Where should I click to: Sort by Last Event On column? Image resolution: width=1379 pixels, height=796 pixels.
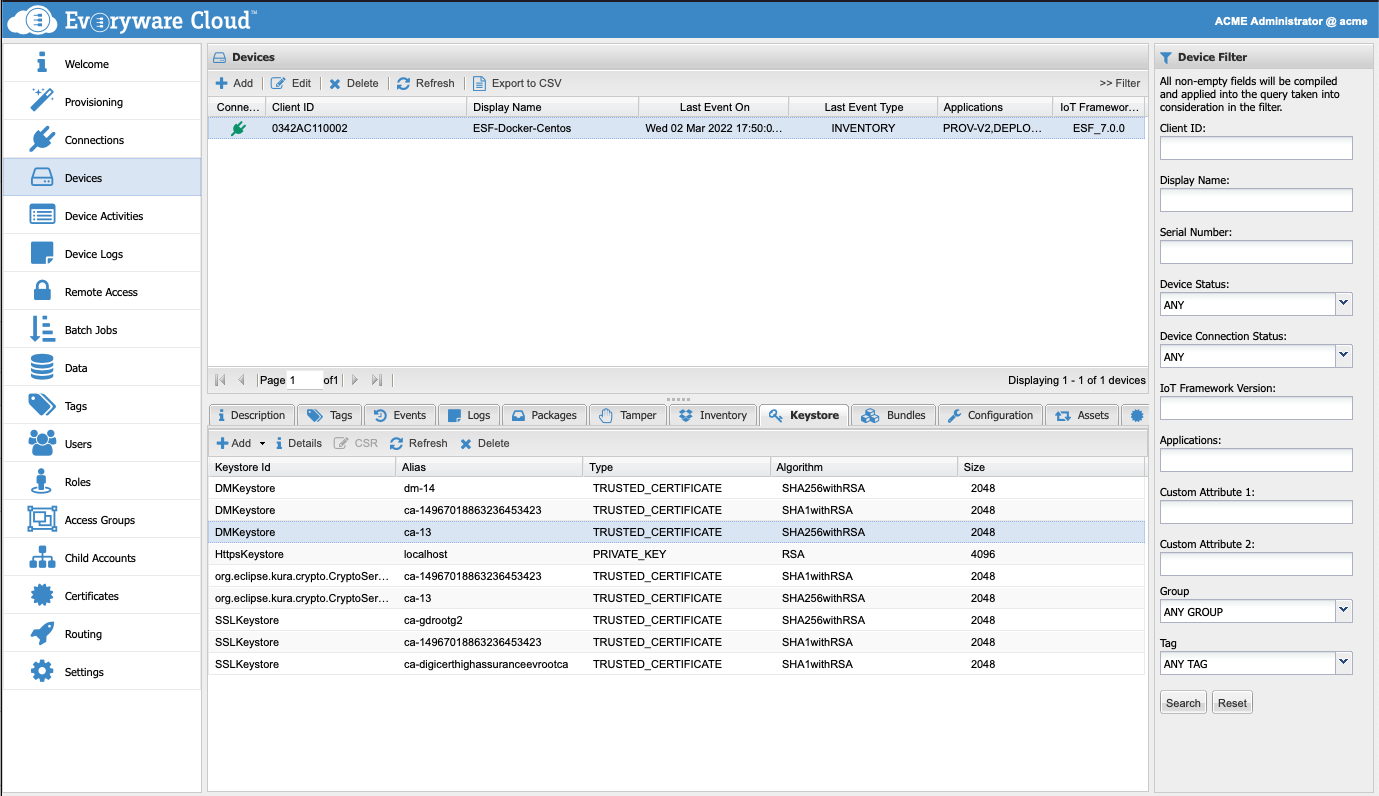click(714, 107)
